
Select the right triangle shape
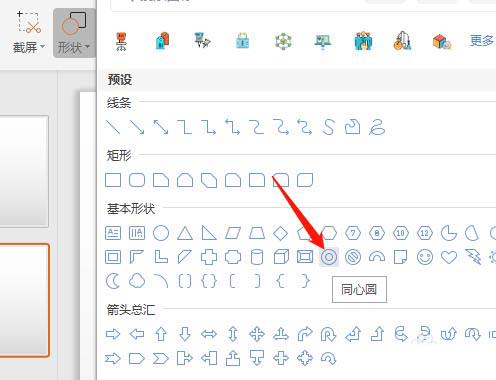(x=209, y=233)
